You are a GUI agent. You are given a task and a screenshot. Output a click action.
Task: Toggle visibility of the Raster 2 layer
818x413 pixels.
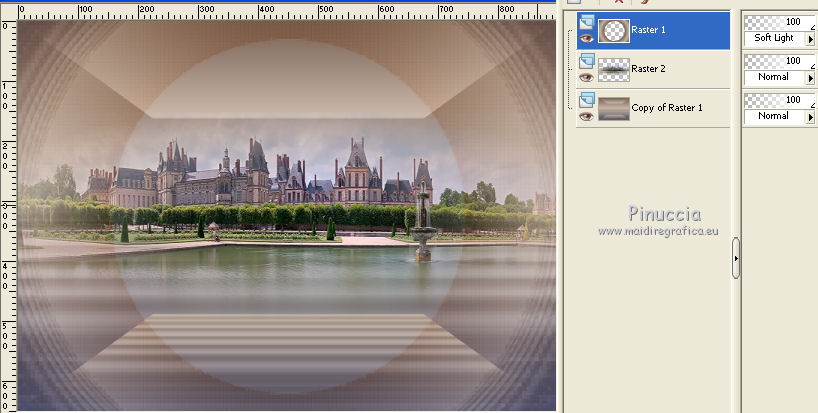586,77
